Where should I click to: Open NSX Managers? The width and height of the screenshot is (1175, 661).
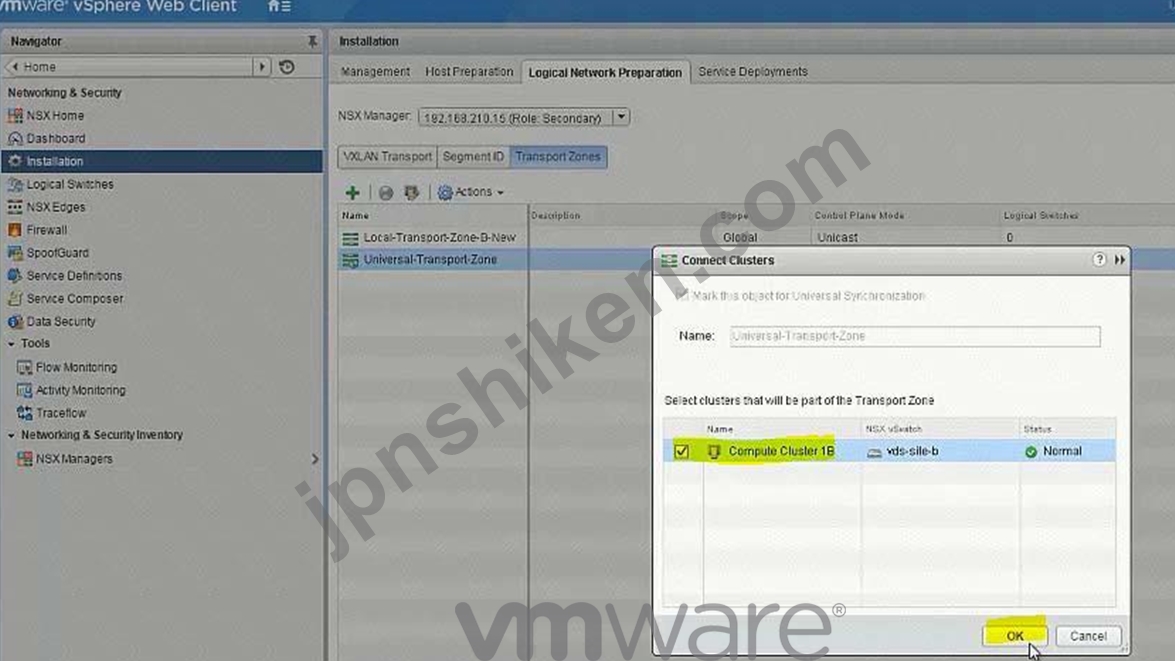73,459
